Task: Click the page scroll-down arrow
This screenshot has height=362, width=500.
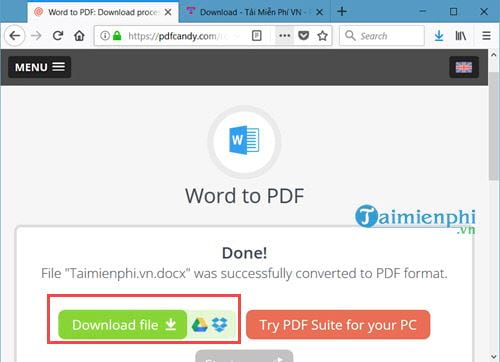Action: click(x=494, y=357)
